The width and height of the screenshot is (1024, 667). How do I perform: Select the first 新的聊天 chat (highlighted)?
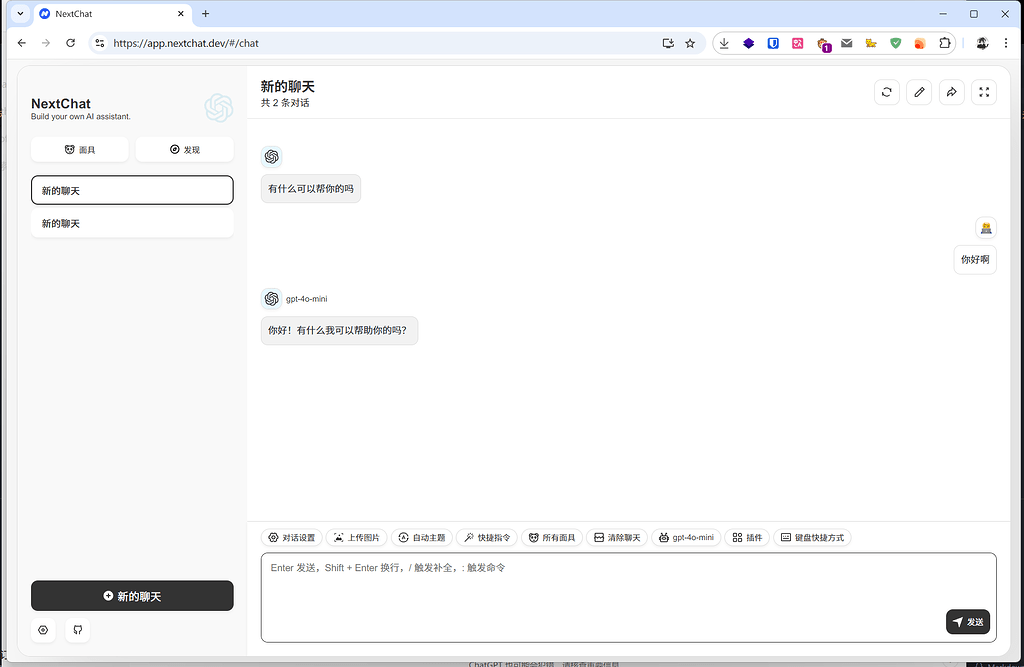point(132,190)
